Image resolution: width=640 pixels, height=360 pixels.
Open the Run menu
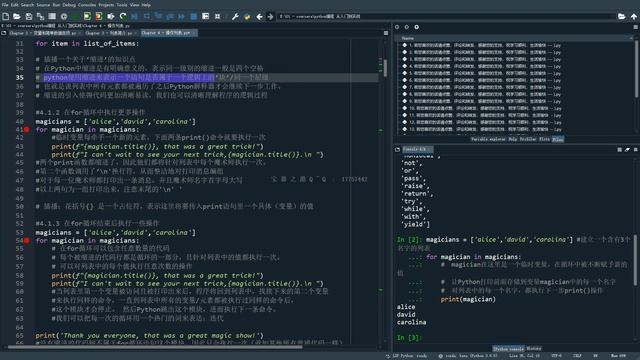click(x=56, y=5)
